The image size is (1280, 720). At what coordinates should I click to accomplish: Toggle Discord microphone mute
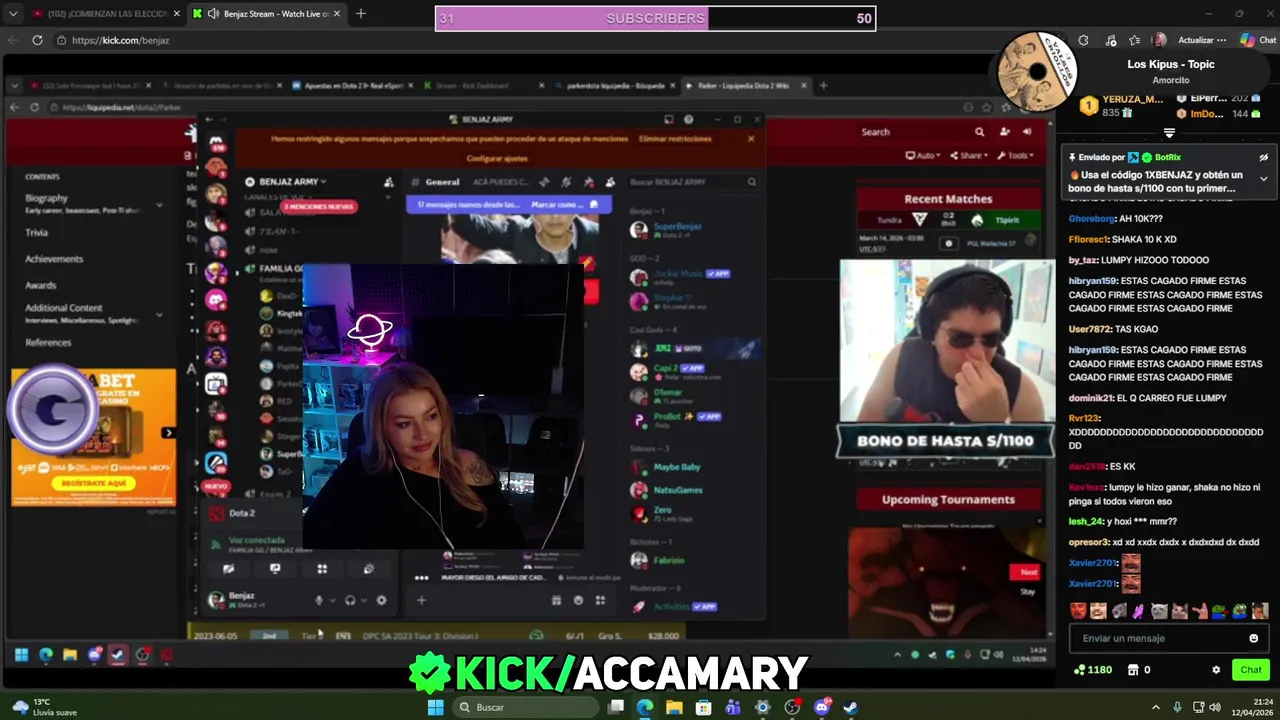click(x=319, y=600)
